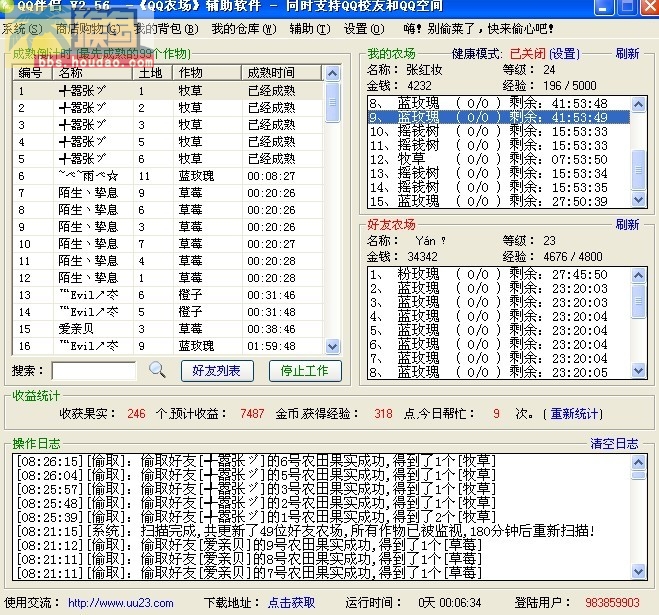The image size is (659, 615).
Task: Click the countdown list scrollbar thumb
Action: [332, 102]
